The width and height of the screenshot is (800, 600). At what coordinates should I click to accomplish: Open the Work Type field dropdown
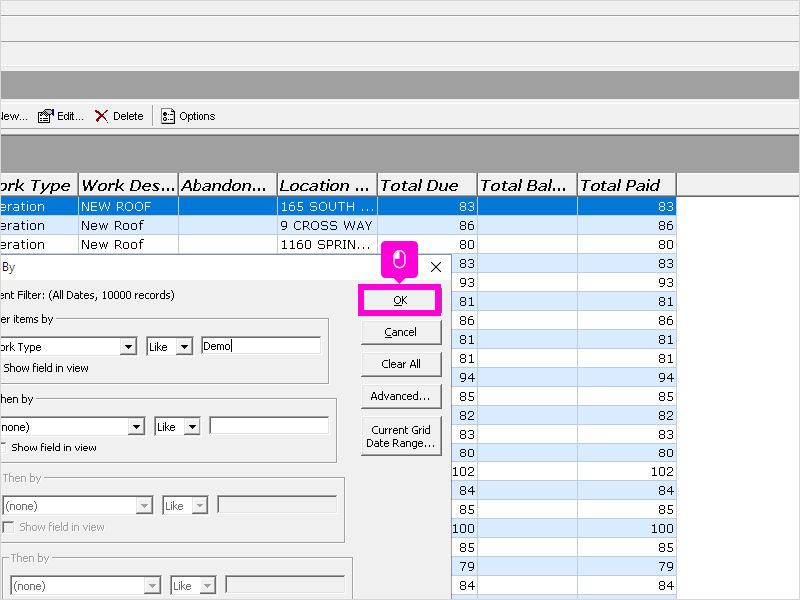pyautogui.click(x=129, y=347)
